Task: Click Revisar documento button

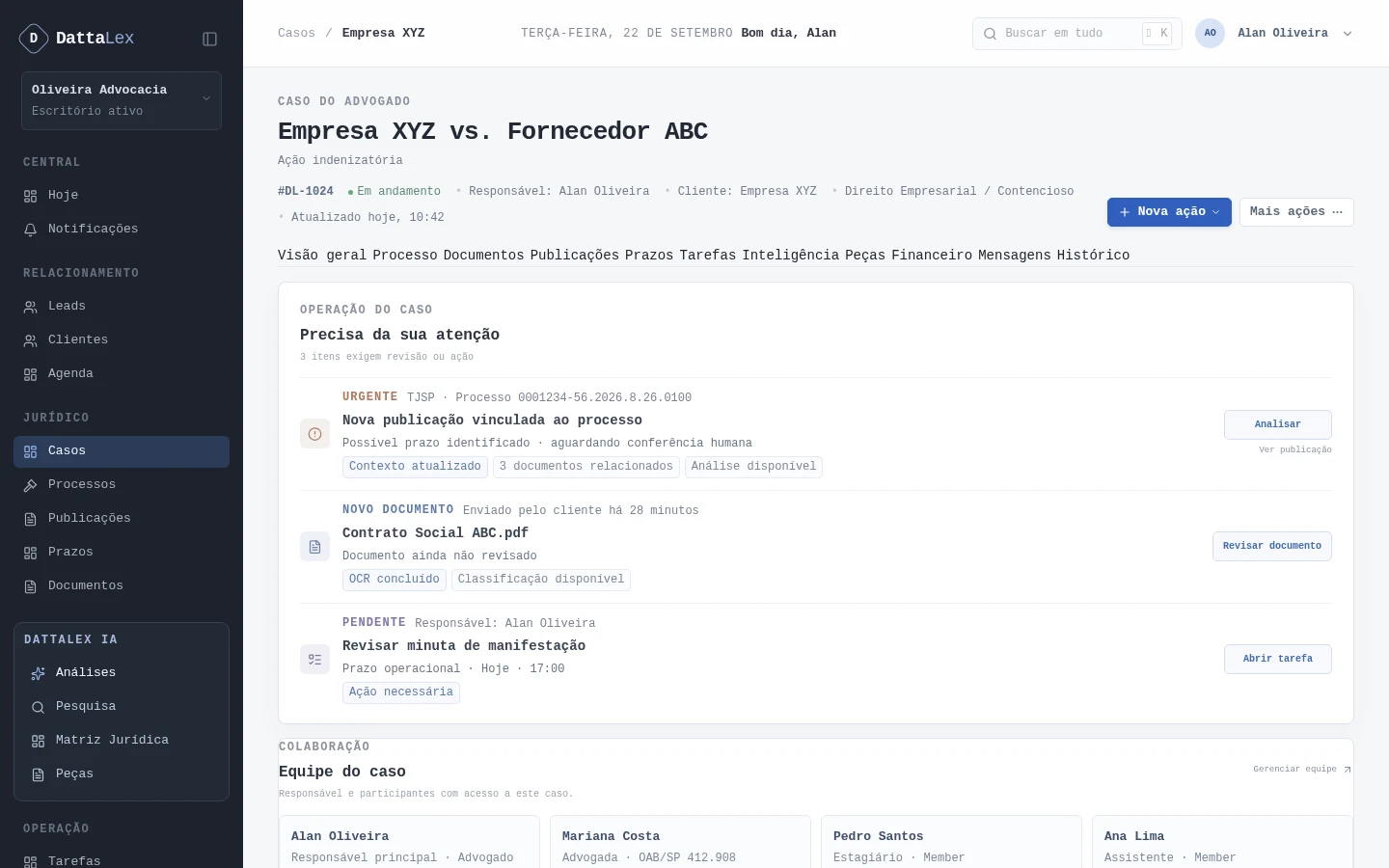Action: tap(1272, 546)
